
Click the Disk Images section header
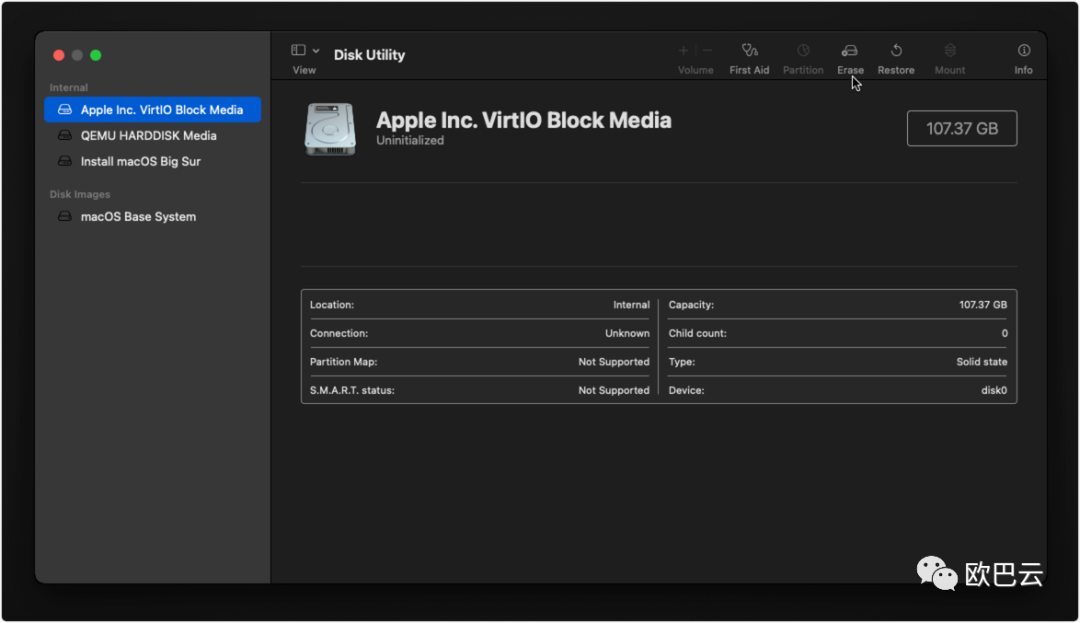tap(80, 195)
